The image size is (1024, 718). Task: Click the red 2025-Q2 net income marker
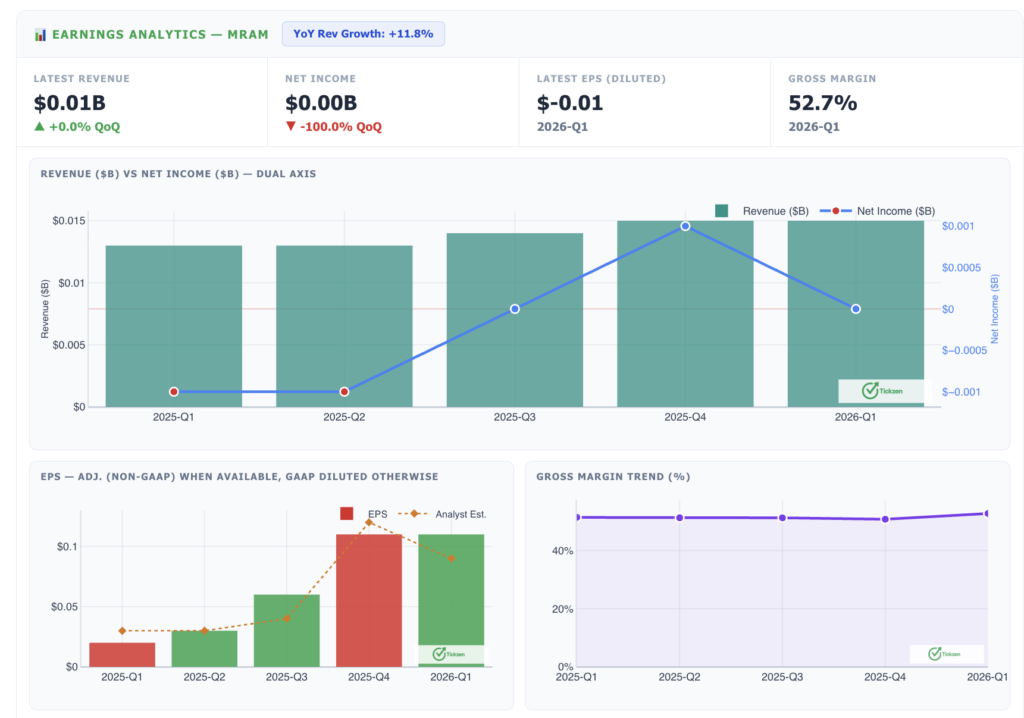[344, 392]
